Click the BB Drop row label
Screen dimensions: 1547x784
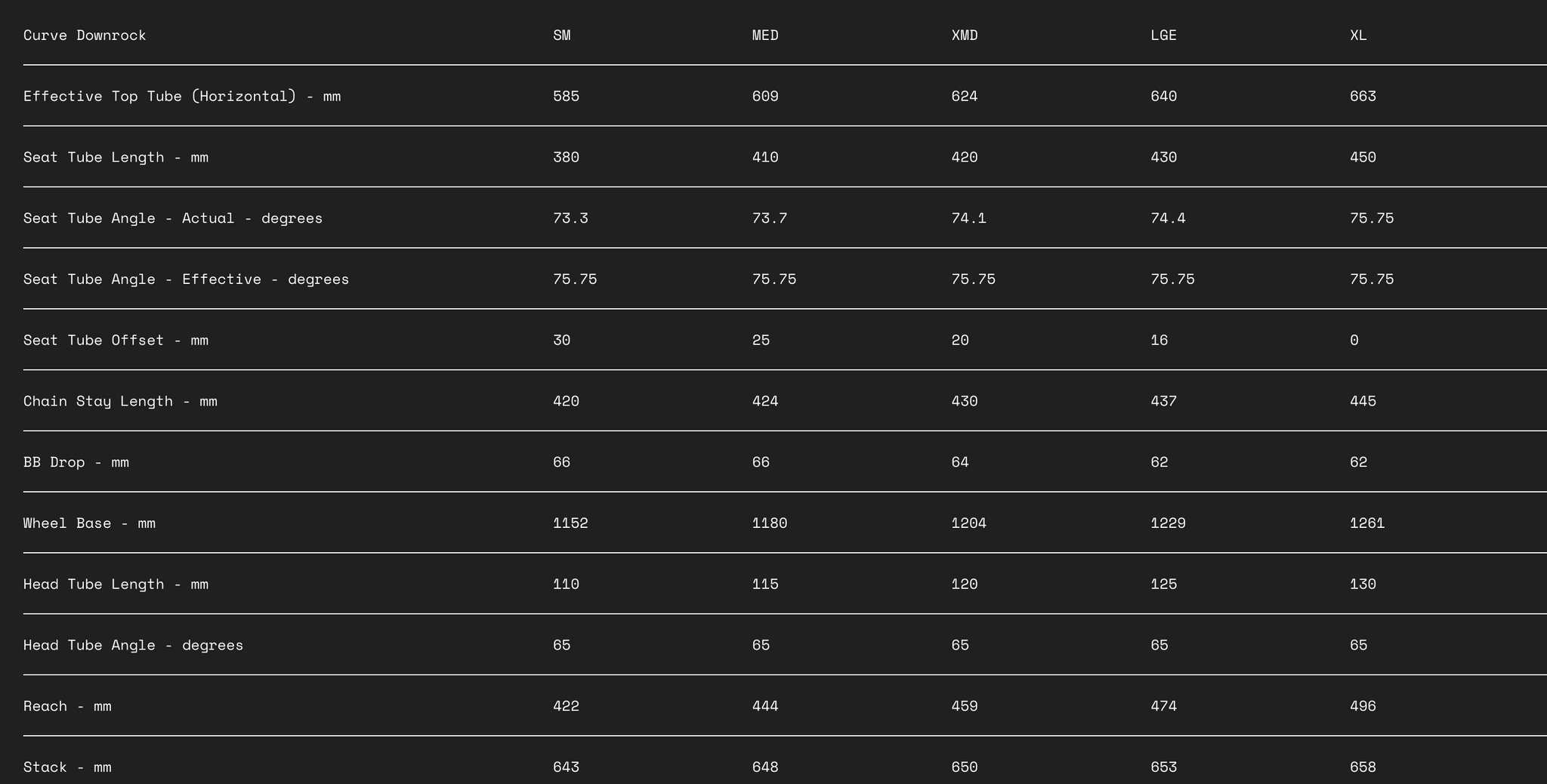[x=76, y=462]
